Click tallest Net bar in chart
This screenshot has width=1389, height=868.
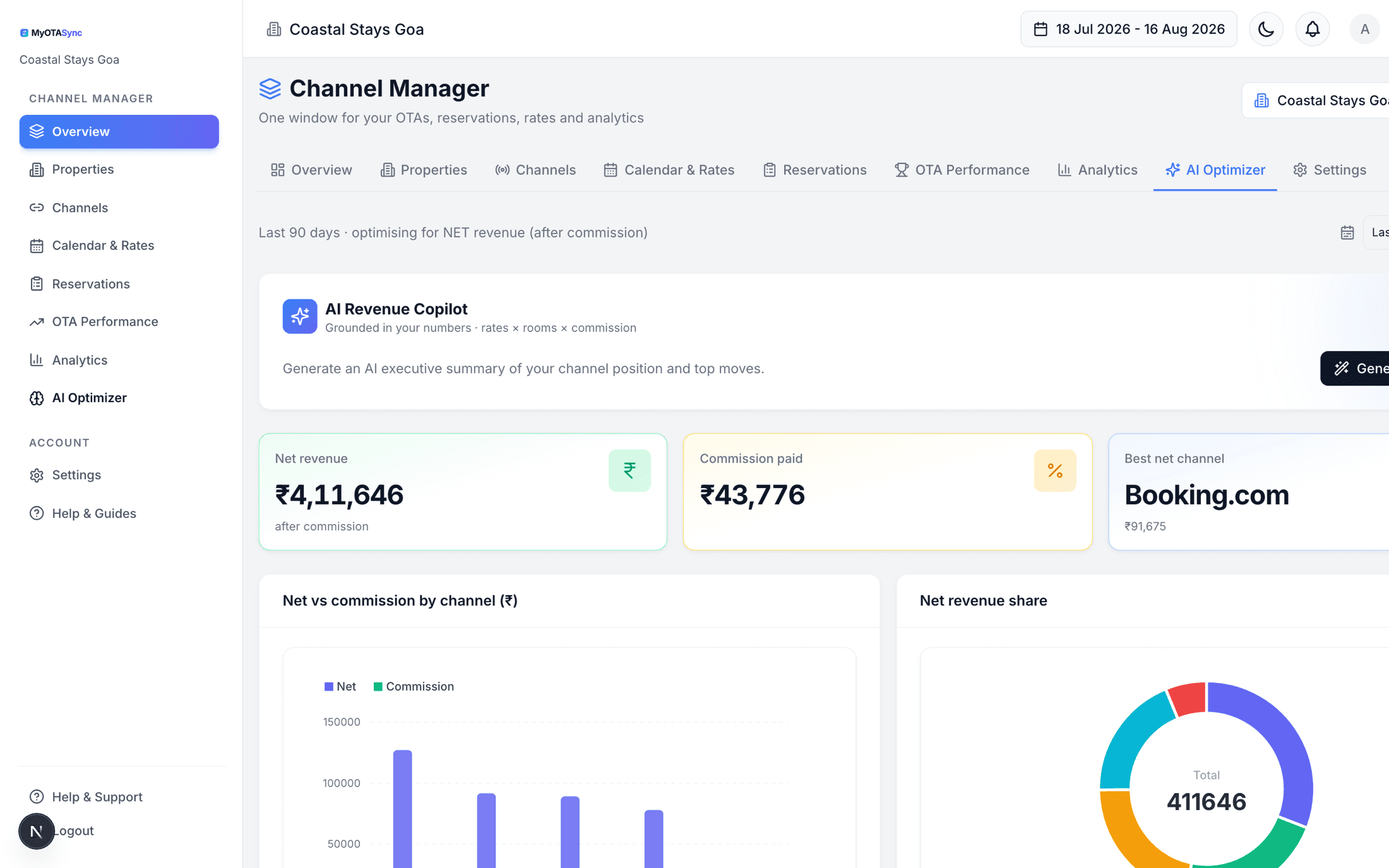402,809
